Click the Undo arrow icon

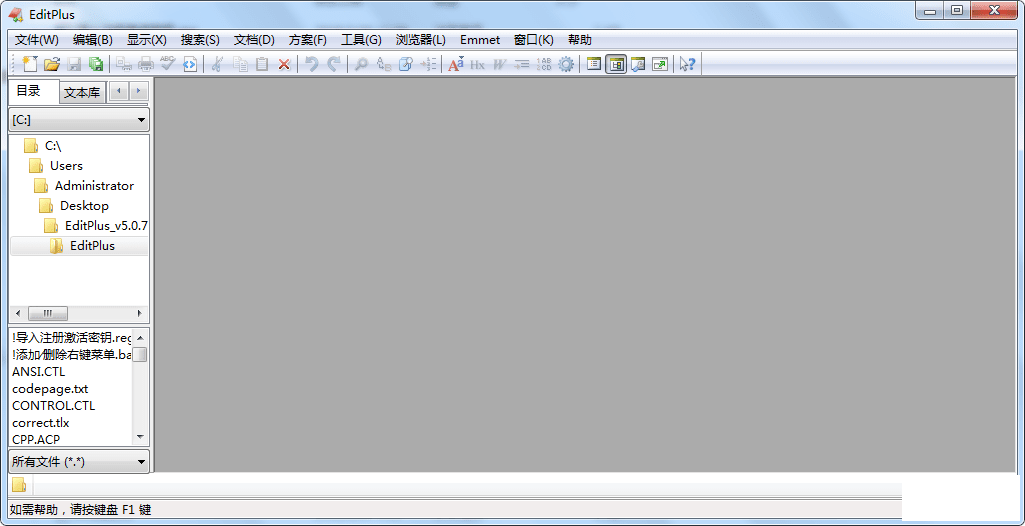(312, 64)
